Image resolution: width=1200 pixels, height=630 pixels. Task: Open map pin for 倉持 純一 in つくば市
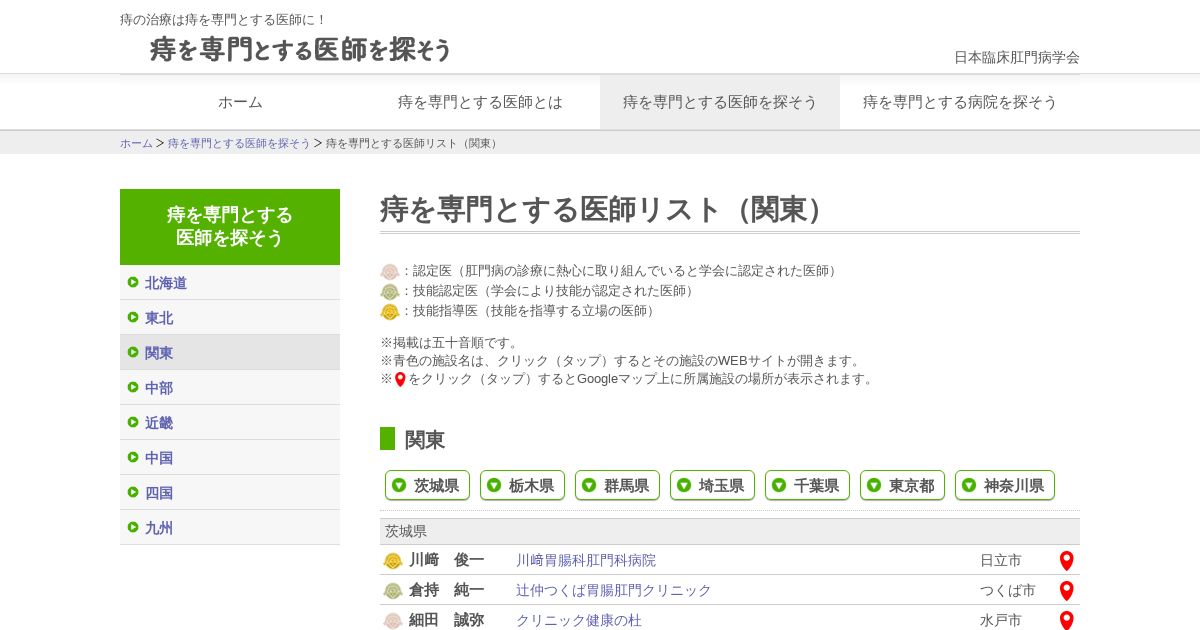click(1066, 591)
